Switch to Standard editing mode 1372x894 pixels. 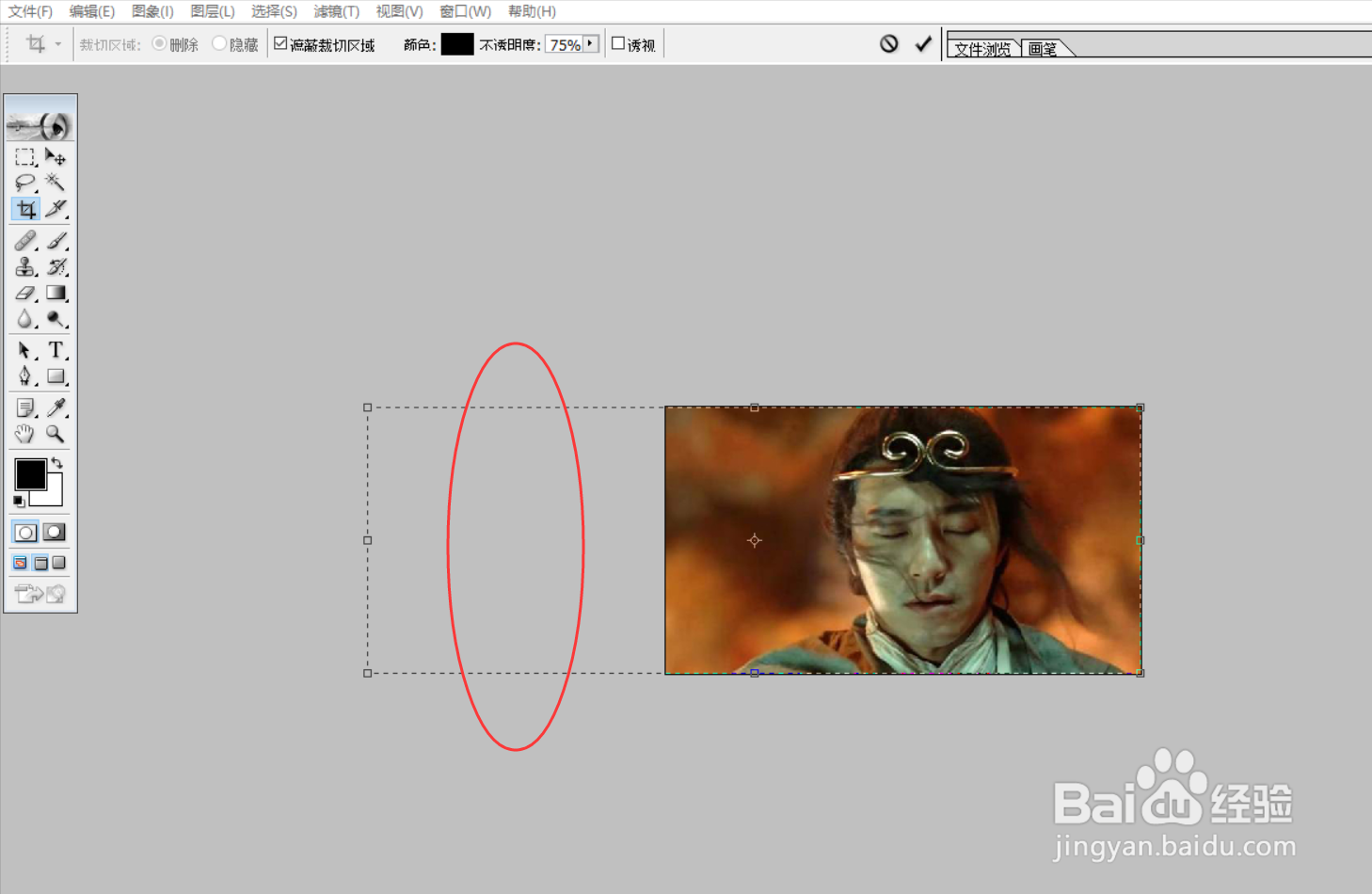[x=25, y=533]
